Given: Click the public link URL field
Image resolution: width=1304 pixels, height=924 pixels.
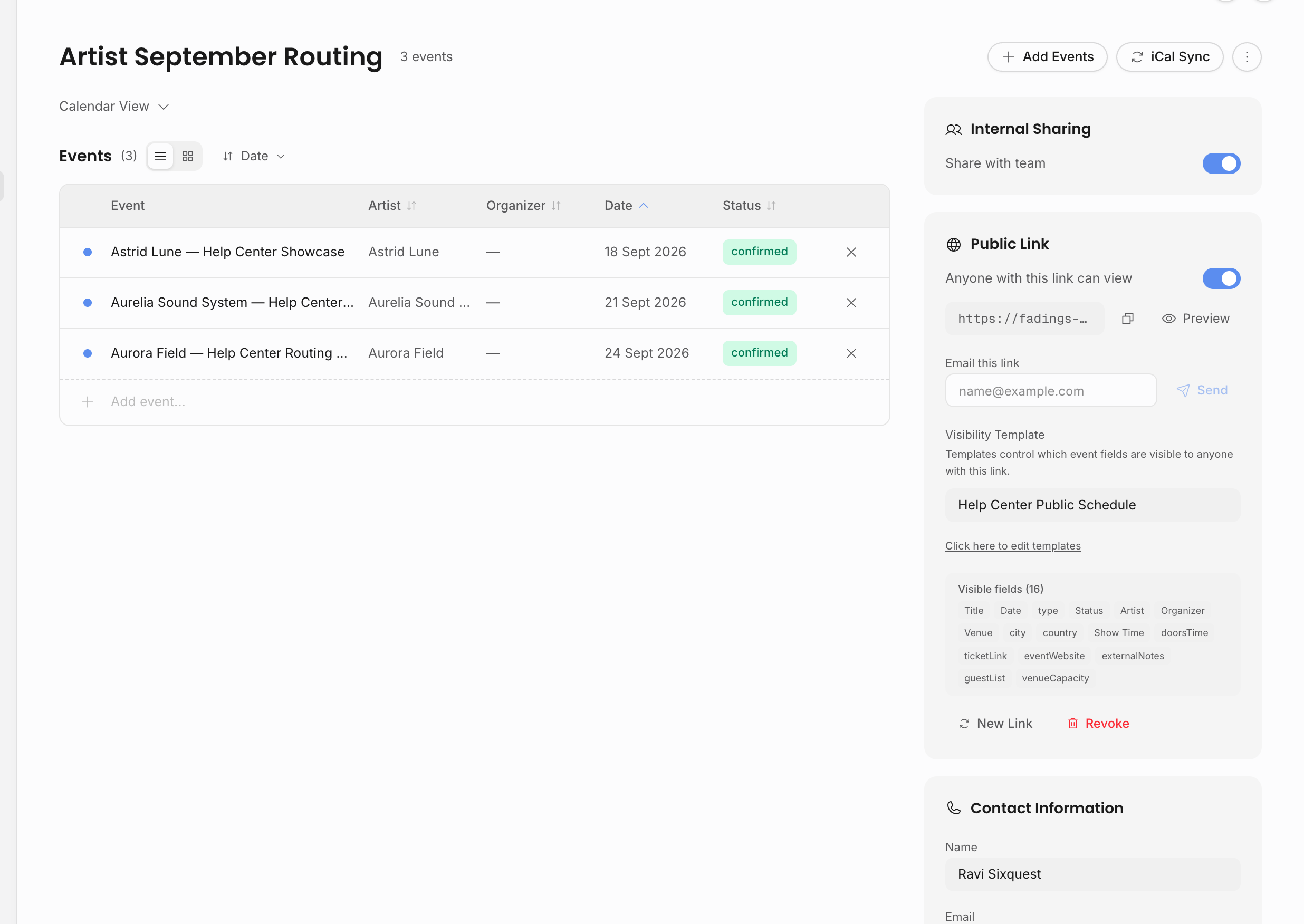Looking at the screenshot, I should coord(1024,319).
